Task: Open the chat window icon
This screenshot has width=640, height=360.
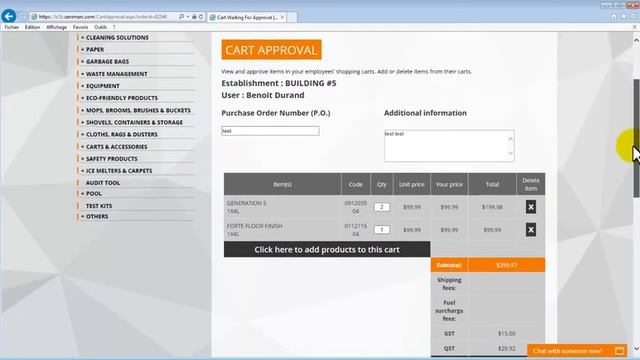Action: (619, 351)
